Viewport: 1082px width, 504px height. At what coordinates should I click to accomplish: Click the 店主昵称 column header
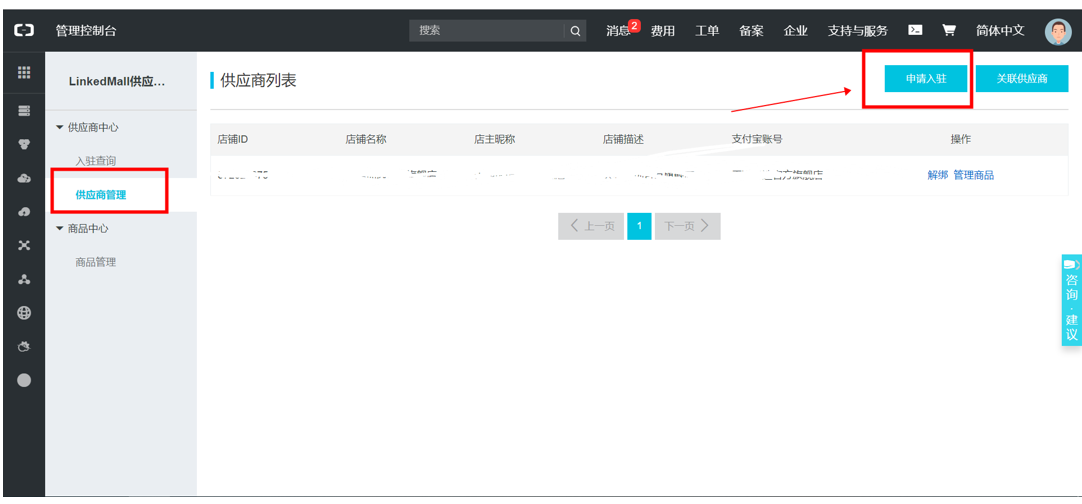[x=494, y=139]
